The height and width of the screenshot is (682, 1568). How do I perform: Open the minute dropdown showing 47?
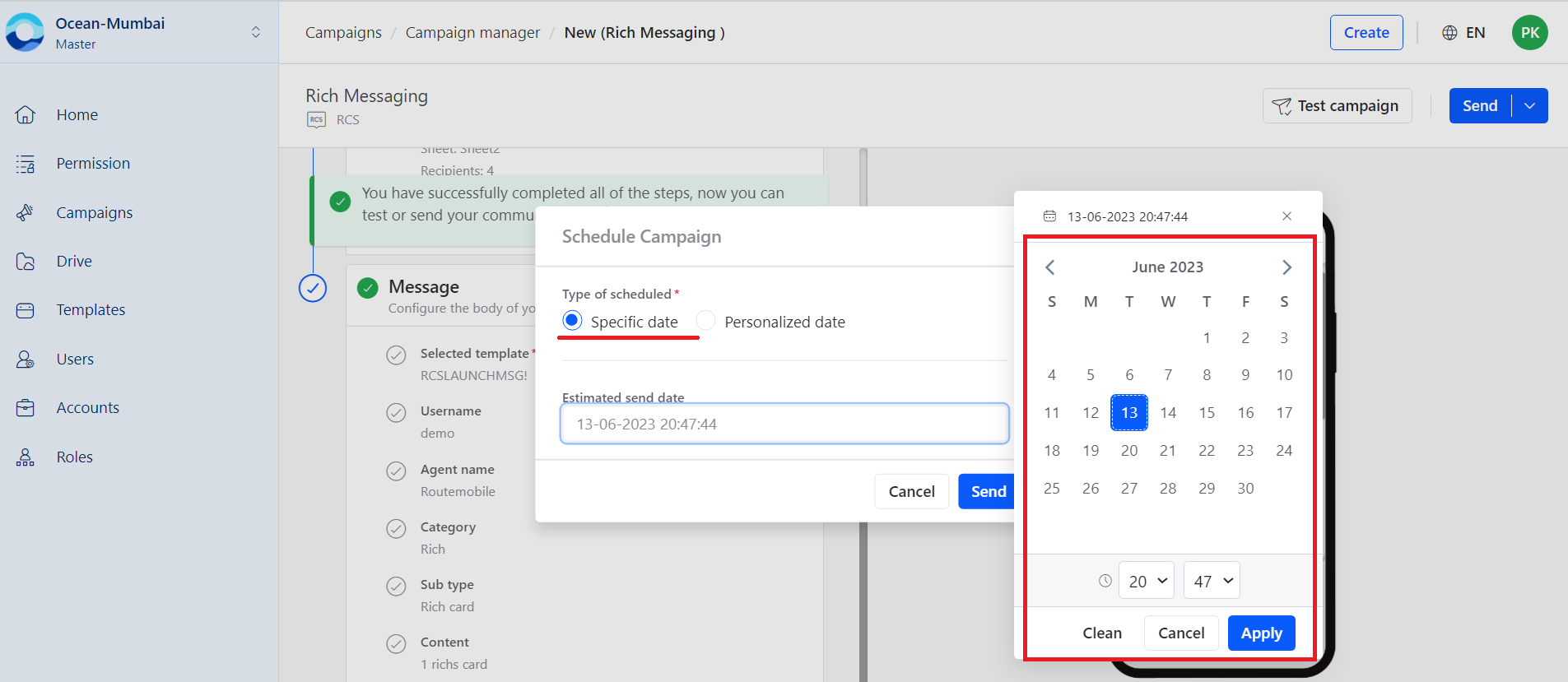click(1212, 581)
